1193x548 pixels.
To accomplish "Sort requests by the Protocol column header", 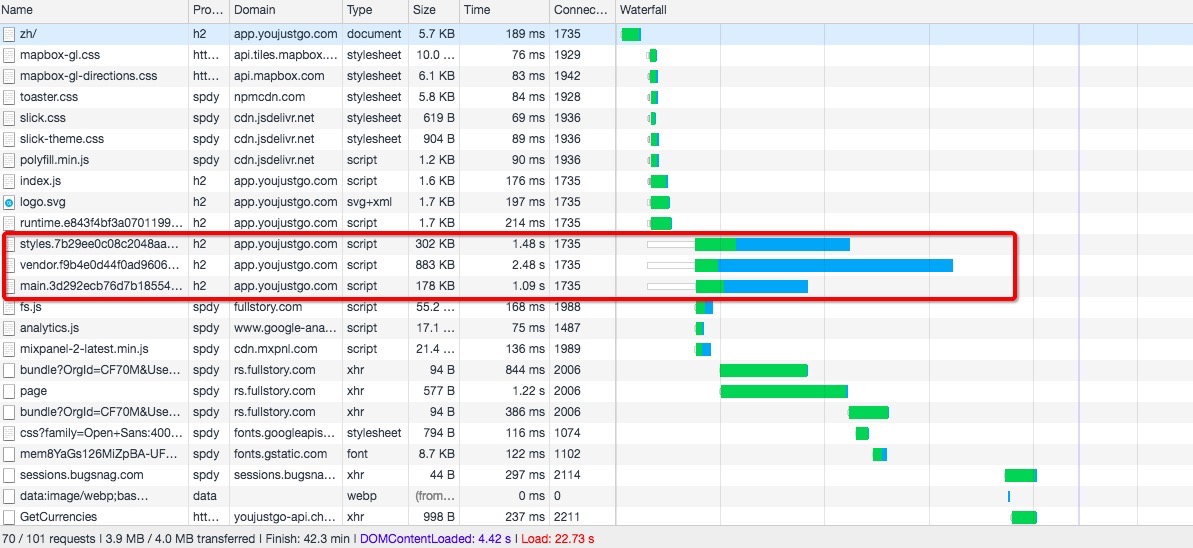I will coord(208,11).
